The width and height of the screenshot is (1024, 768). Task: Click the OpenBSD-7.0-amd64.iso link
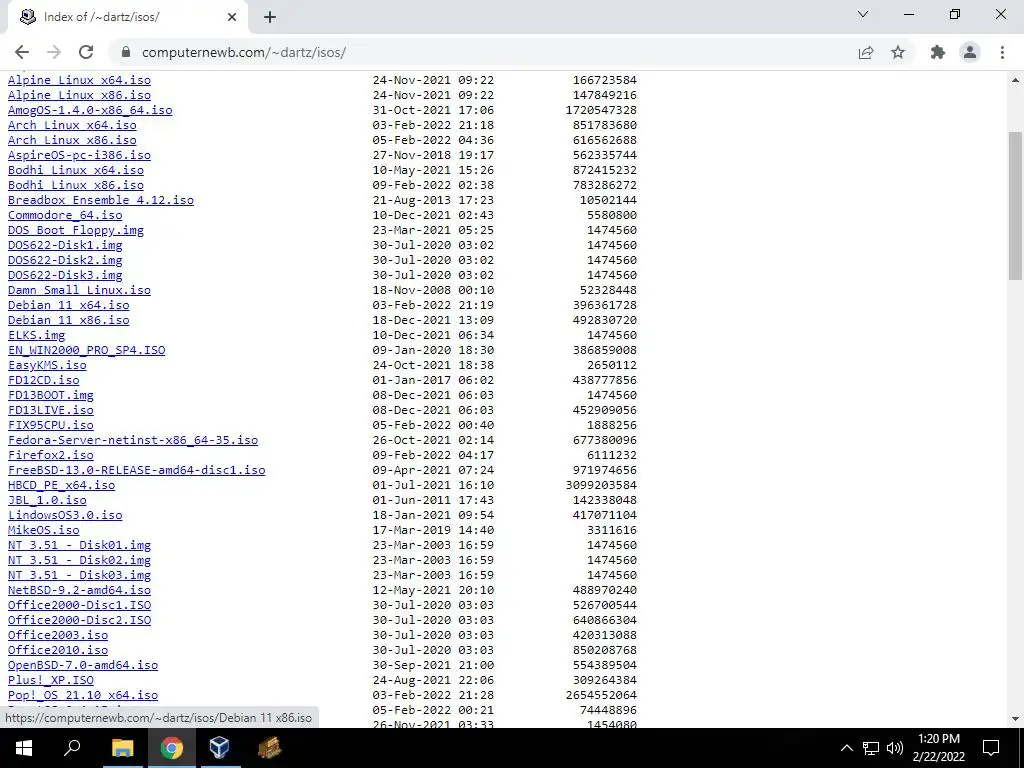click(x=83, y=665)
